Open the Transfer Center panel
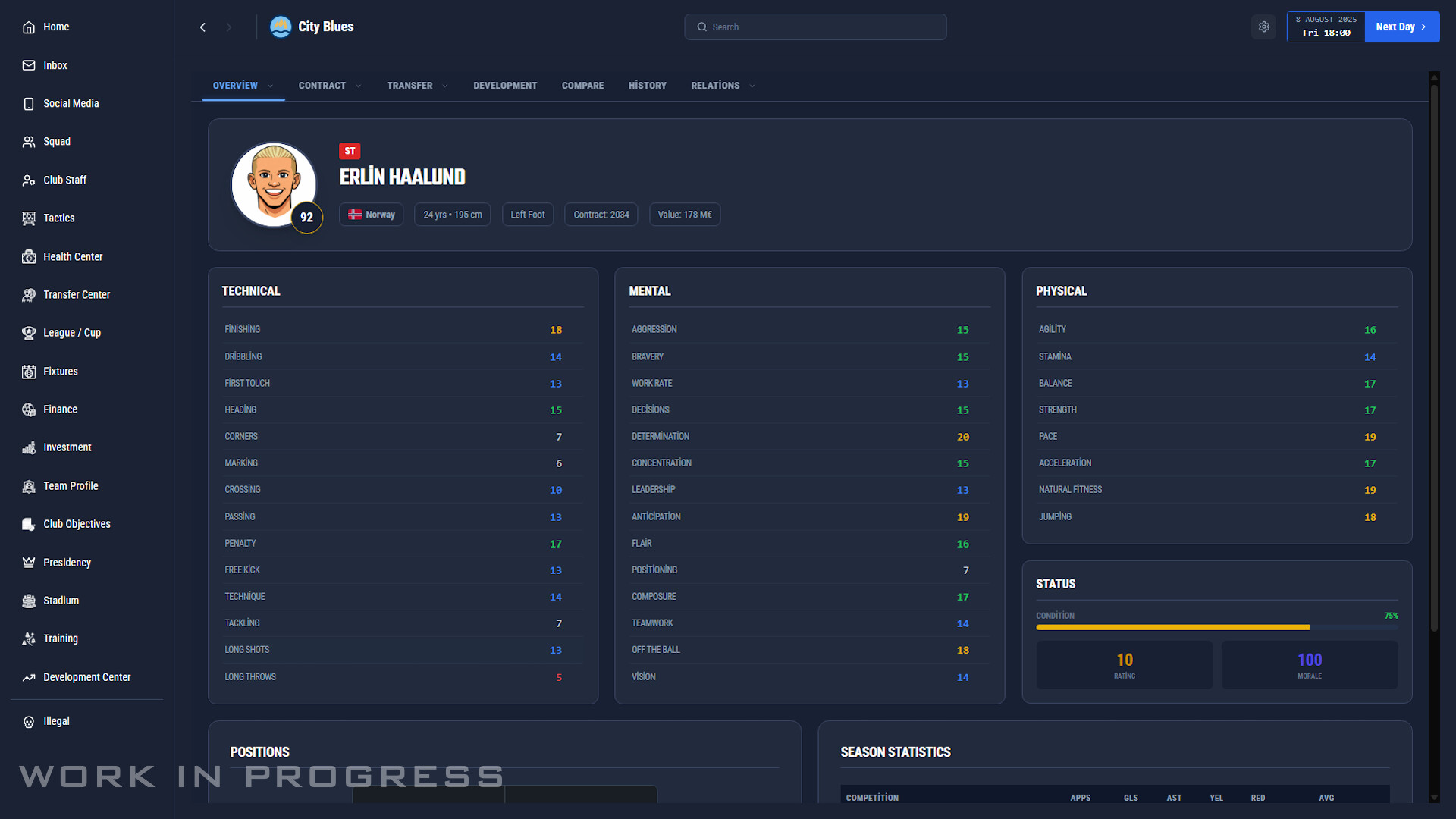 [77, 294]
